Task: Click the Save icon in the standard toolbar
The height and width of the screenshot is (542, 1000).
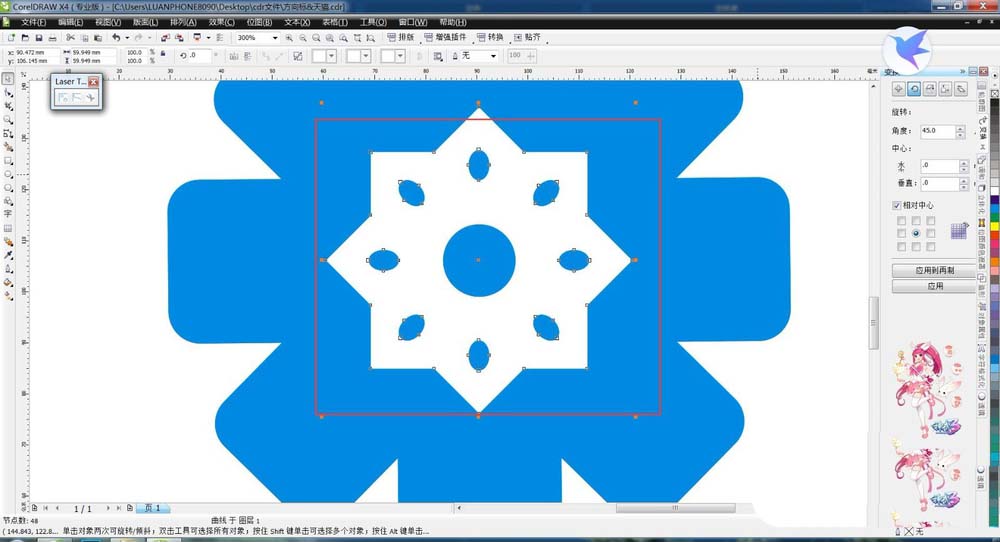Action: (x=38, y=38)
